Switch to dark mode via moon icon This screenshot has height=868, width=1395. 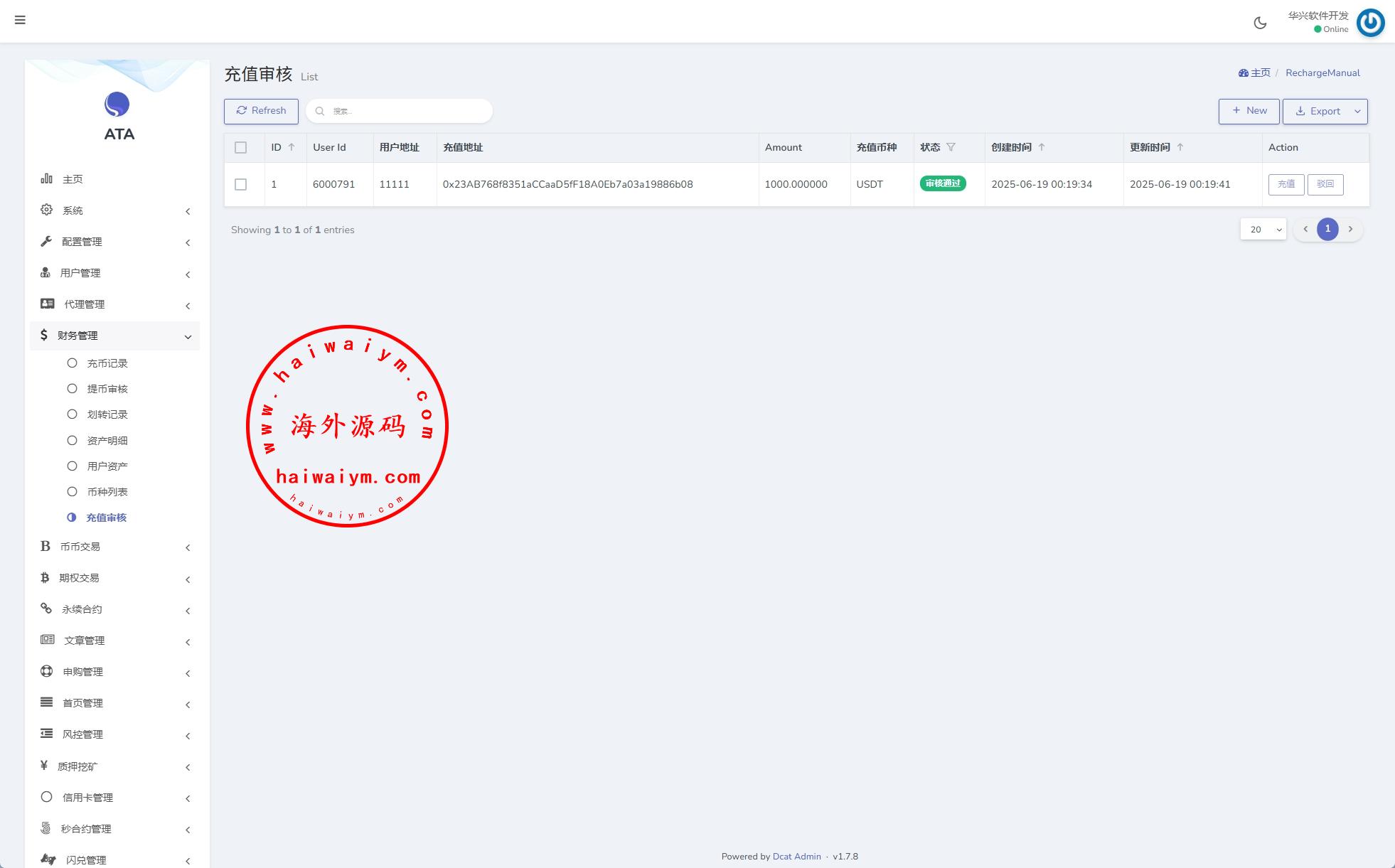point(1260,23)
